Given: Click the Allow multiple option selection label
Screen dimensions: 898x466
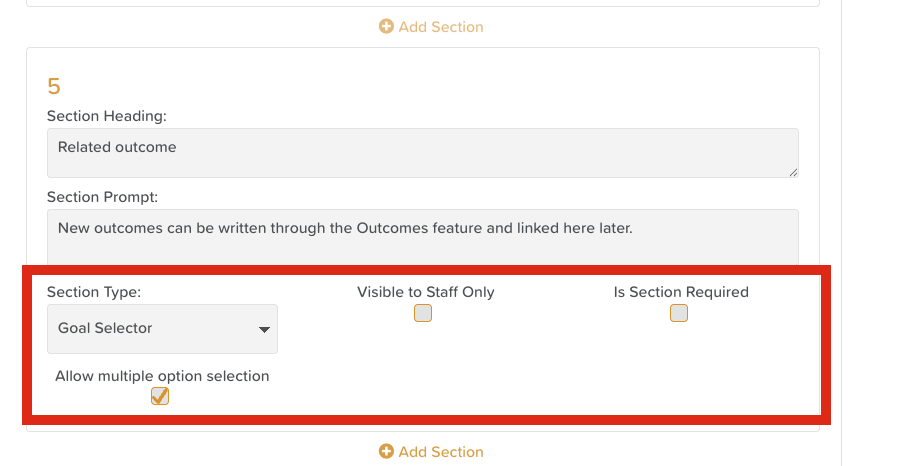Looking at the screenshot, I should pos(162,376).
